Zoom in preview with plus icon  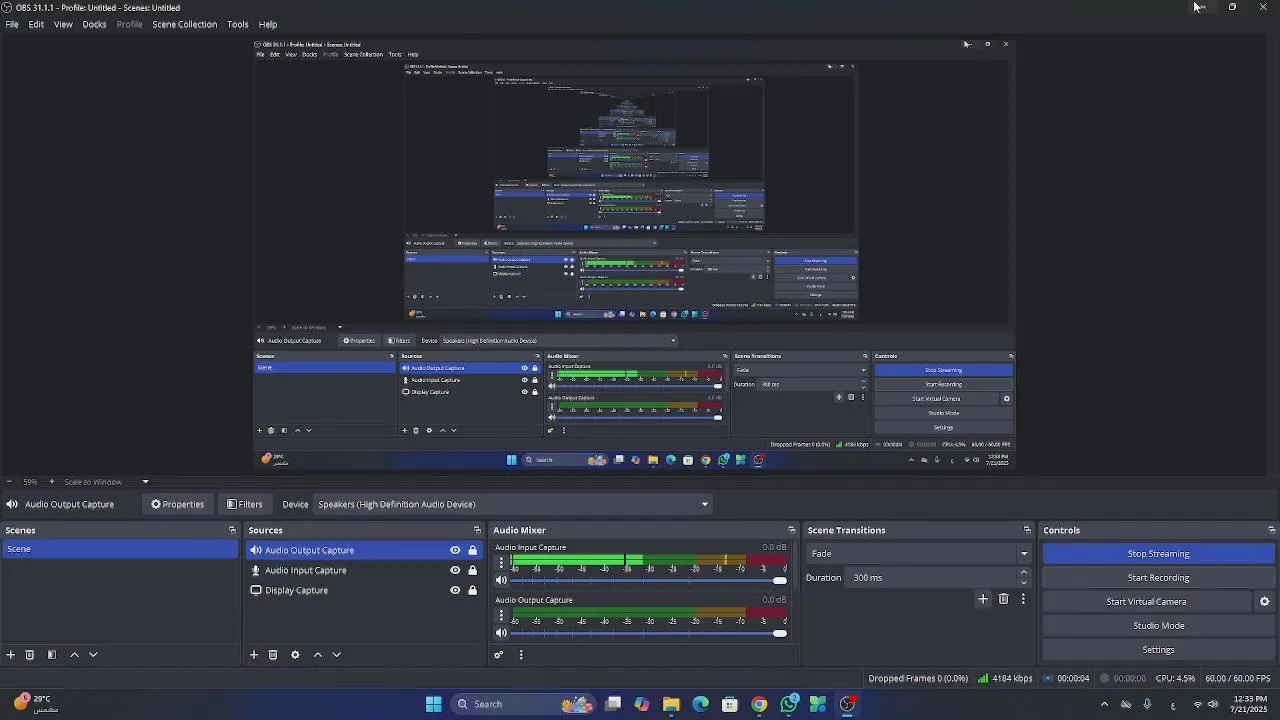click(x=52, y=482)
